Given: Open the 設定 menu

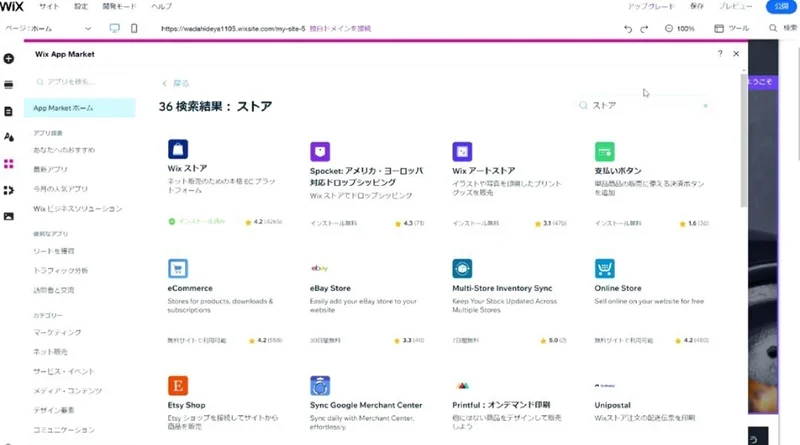Looking at the screenshot, I should (81, 6).
